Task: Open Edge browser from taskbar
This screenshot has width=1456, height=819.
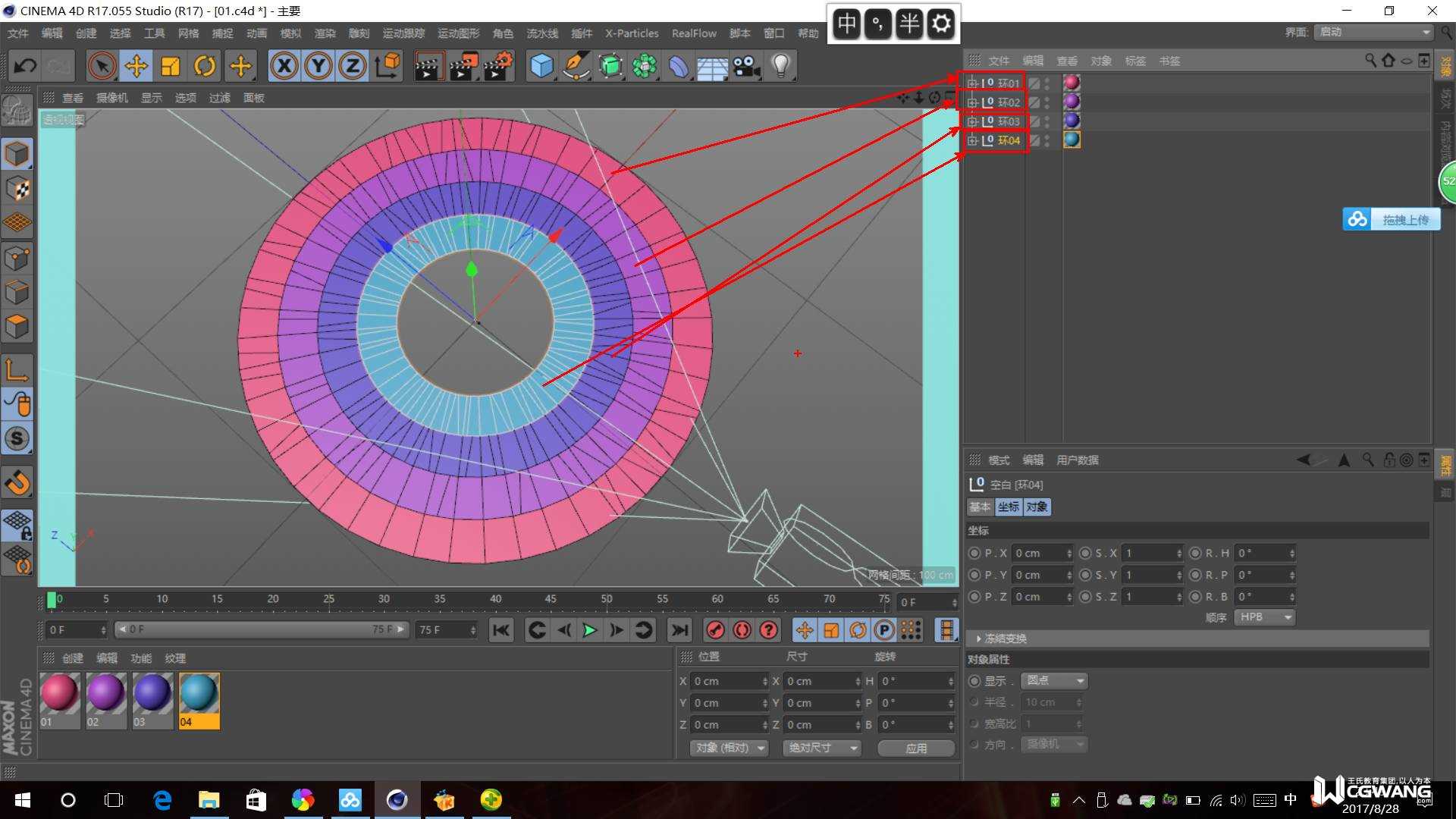Action: [162, 800]
